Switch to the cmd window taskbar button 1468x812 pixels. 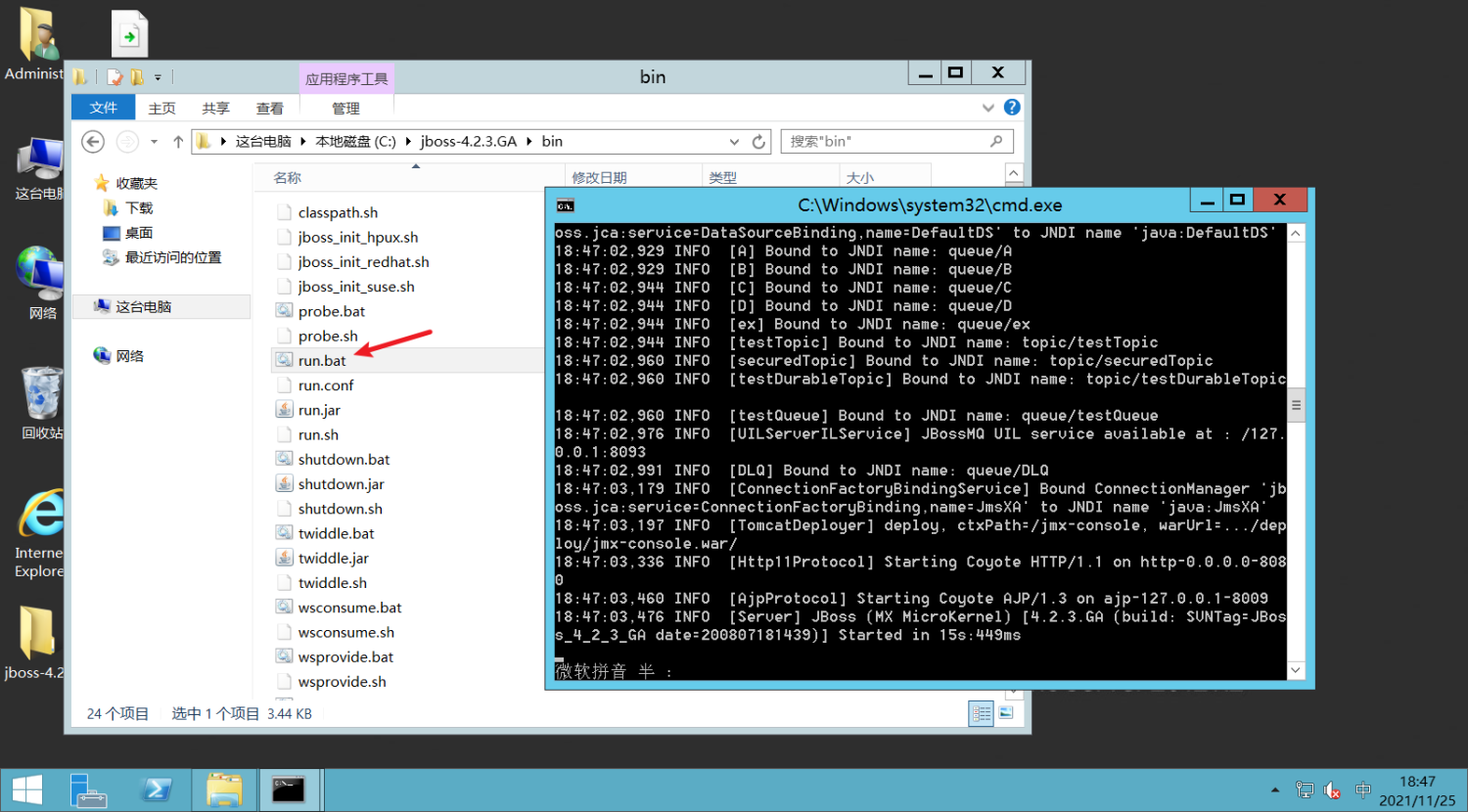(x=289, y=790)
